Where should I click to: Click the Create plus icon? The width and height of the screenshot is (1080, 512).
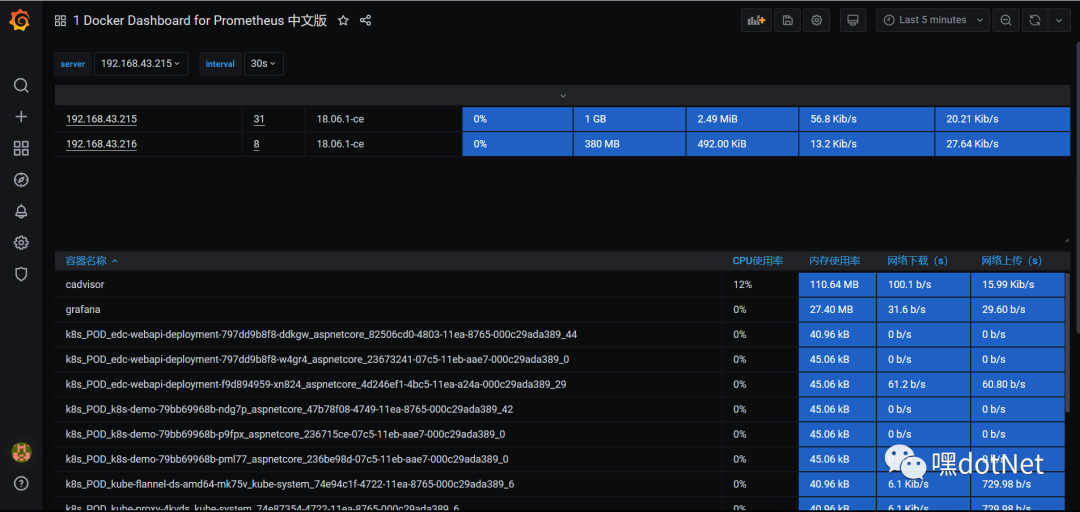[x=21, y=116]
